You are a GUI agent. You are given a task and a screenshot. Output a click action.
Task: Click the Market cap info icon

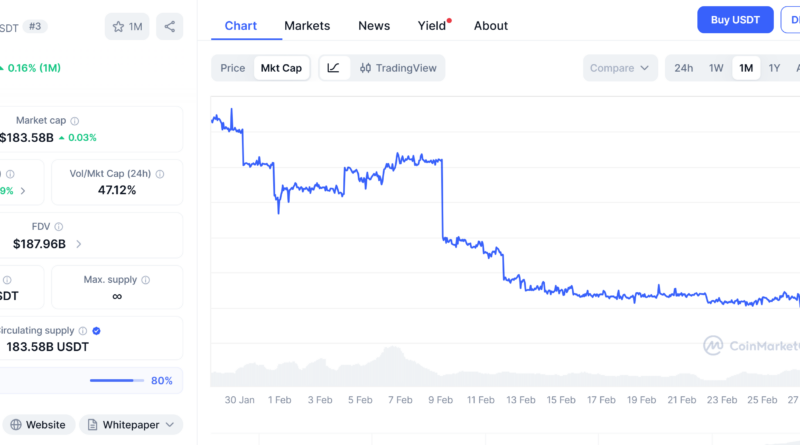pyautogui.click(x=75, y=120)
